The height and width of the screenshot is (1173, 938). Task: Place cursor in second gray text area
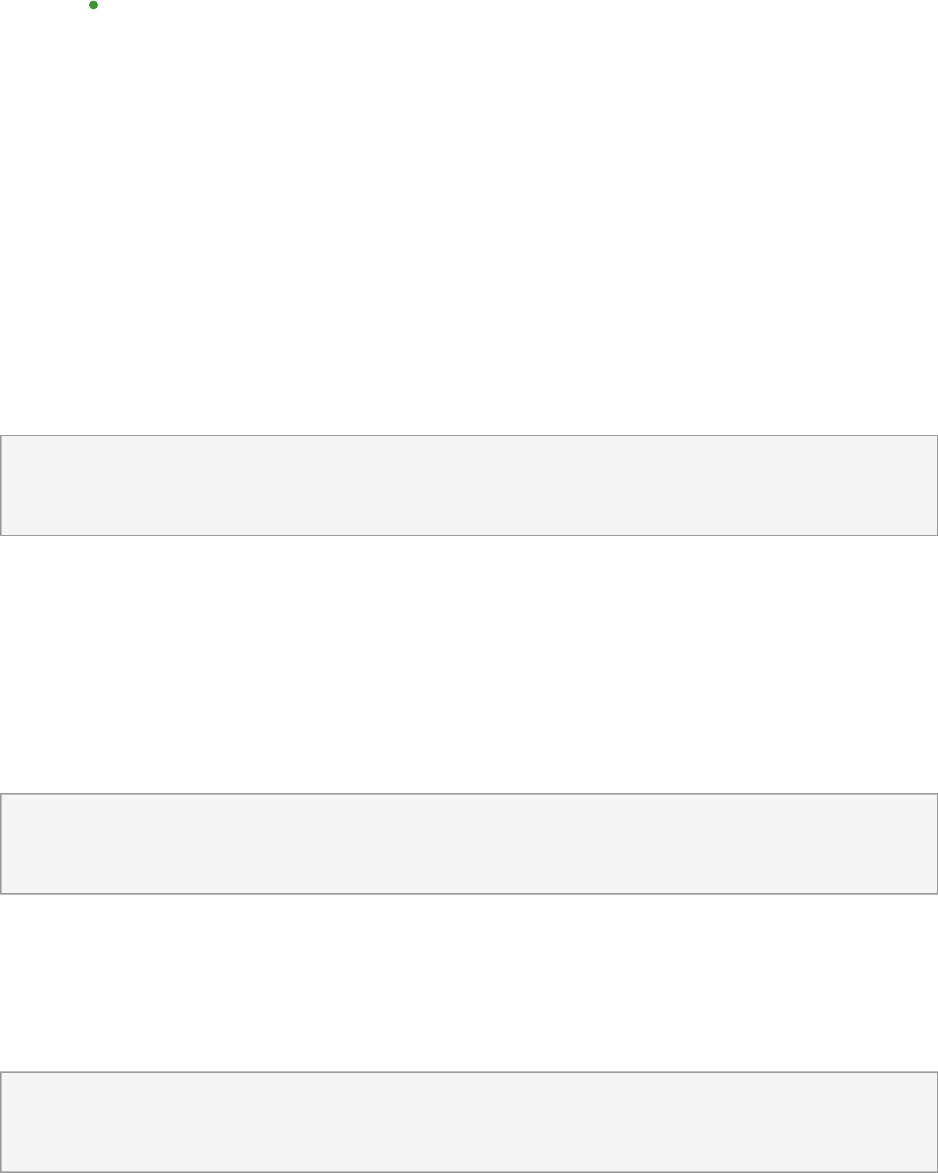pyautogui.click(x=469, y=844)
